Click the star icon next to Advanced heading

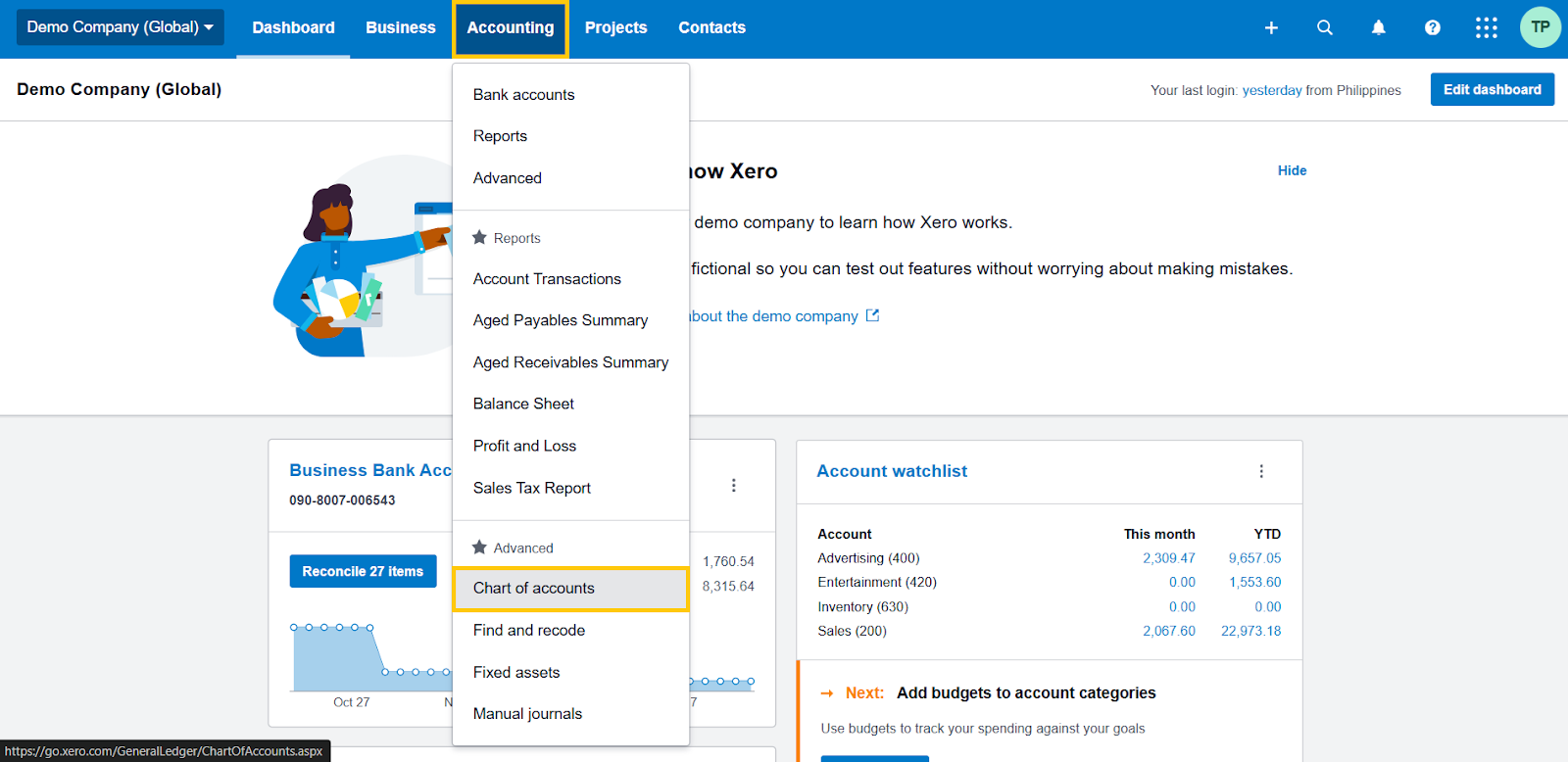(479, 547)
